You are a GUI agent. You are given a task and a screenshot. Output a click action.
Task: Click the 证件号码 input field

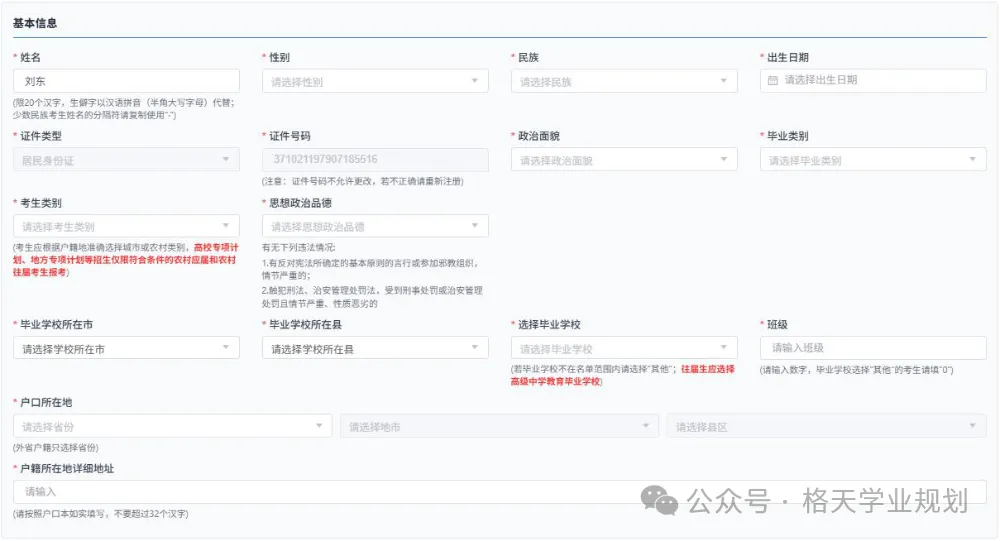coord(375,159)
